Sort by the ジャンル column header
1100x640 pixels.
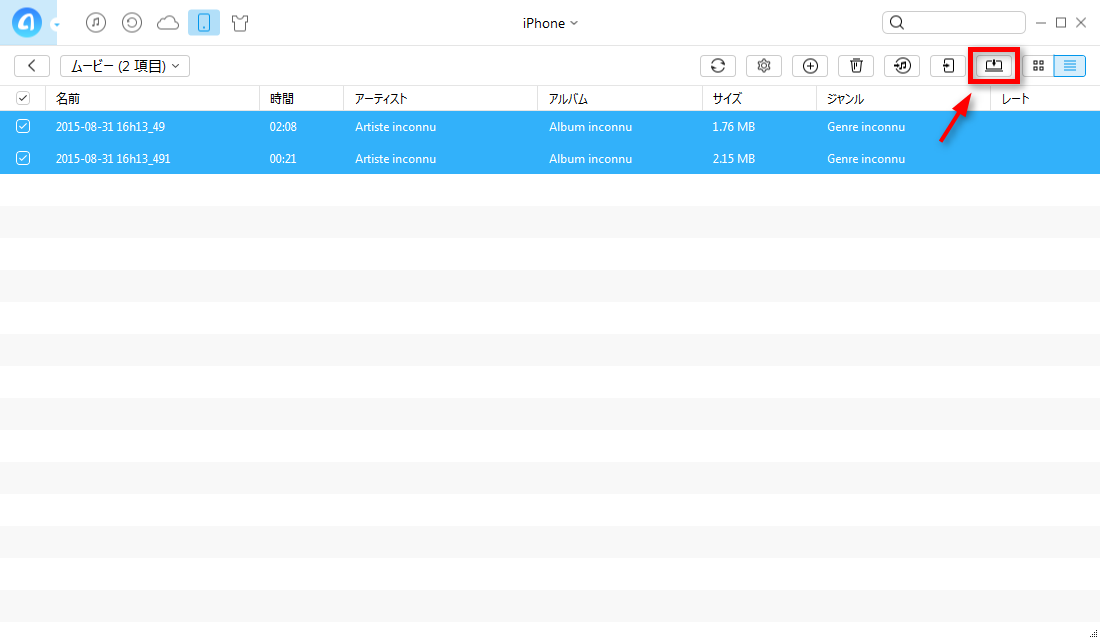(904, 99)
